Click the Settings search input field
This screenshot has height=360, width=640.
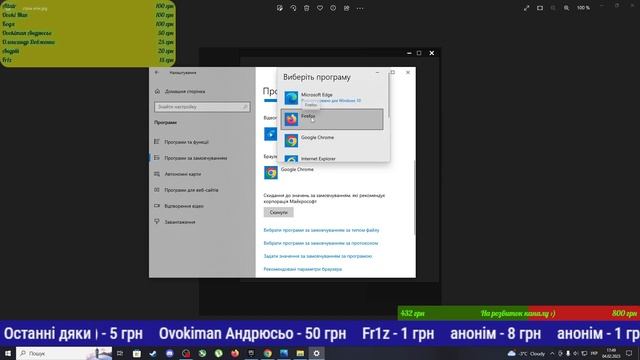(x=202, y=107)
